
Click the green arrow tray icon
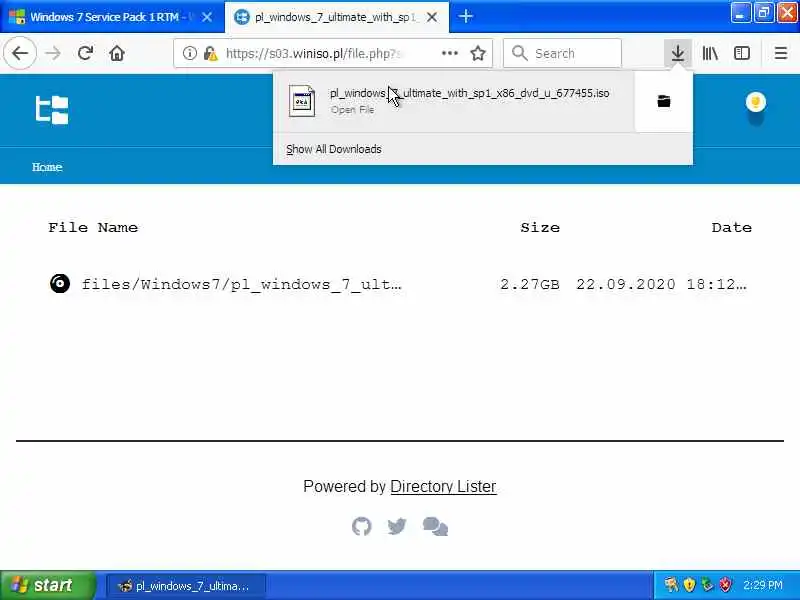[x=707, y=585]
